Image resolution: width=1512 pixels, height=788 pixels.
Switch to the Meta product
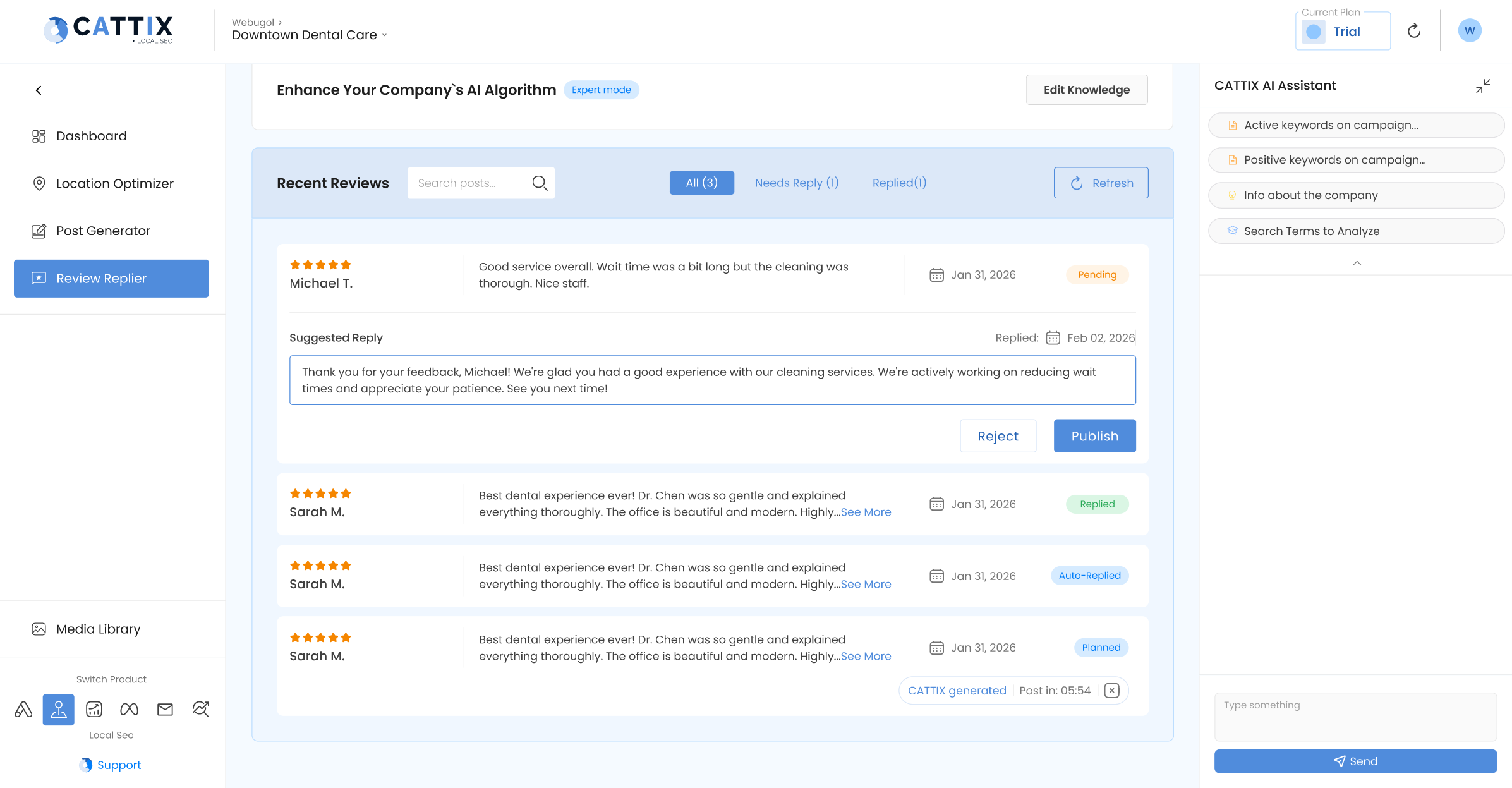pyautogui.click(x=128, y=709)
